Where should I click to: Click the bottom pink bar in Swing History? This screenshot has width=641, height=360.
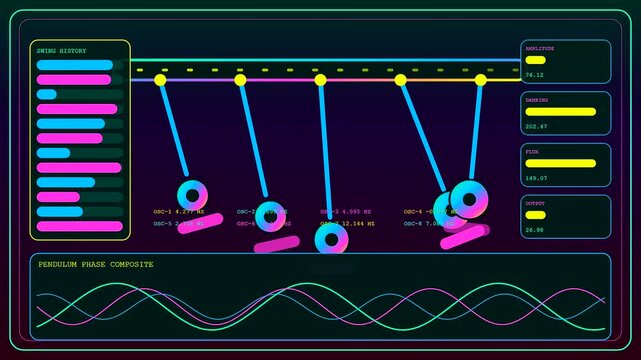(x=80, y=226)
